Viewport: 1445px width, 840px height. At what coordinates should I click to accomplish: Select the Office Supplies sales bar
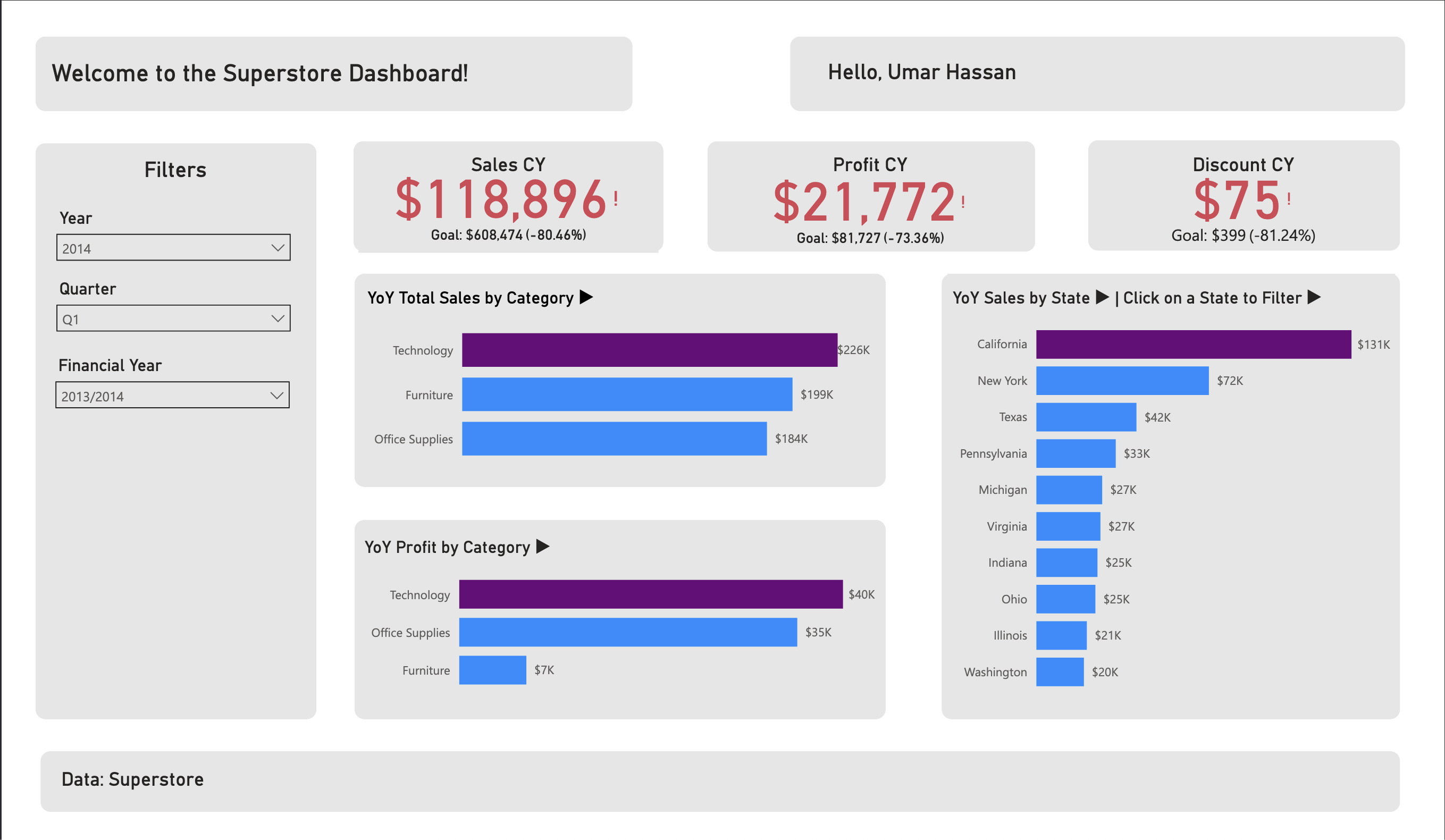pos(614,439)
